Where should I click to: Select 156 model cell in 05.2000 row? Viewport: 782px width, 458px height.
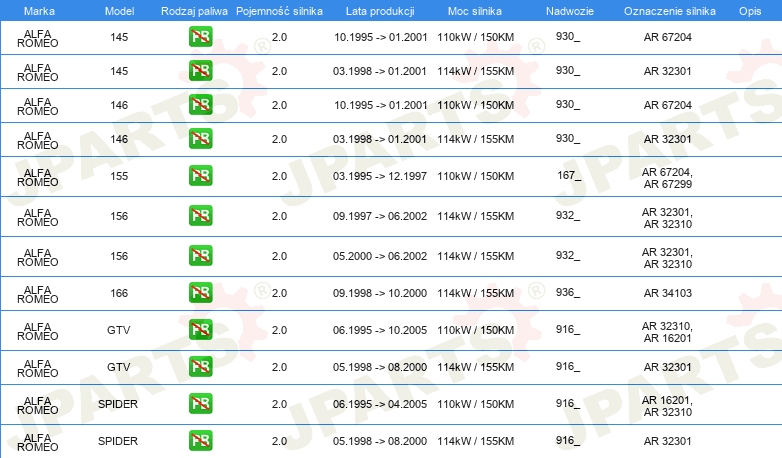[x=119, y=256]
